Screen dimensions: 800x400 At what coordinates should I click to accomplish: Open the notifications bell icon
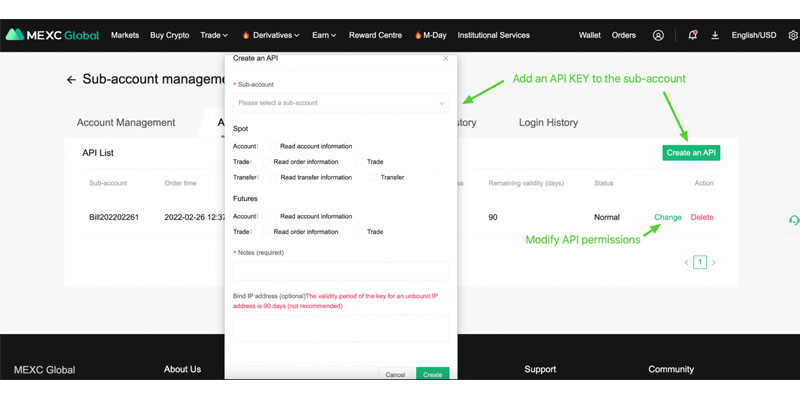tap(692, 35)
